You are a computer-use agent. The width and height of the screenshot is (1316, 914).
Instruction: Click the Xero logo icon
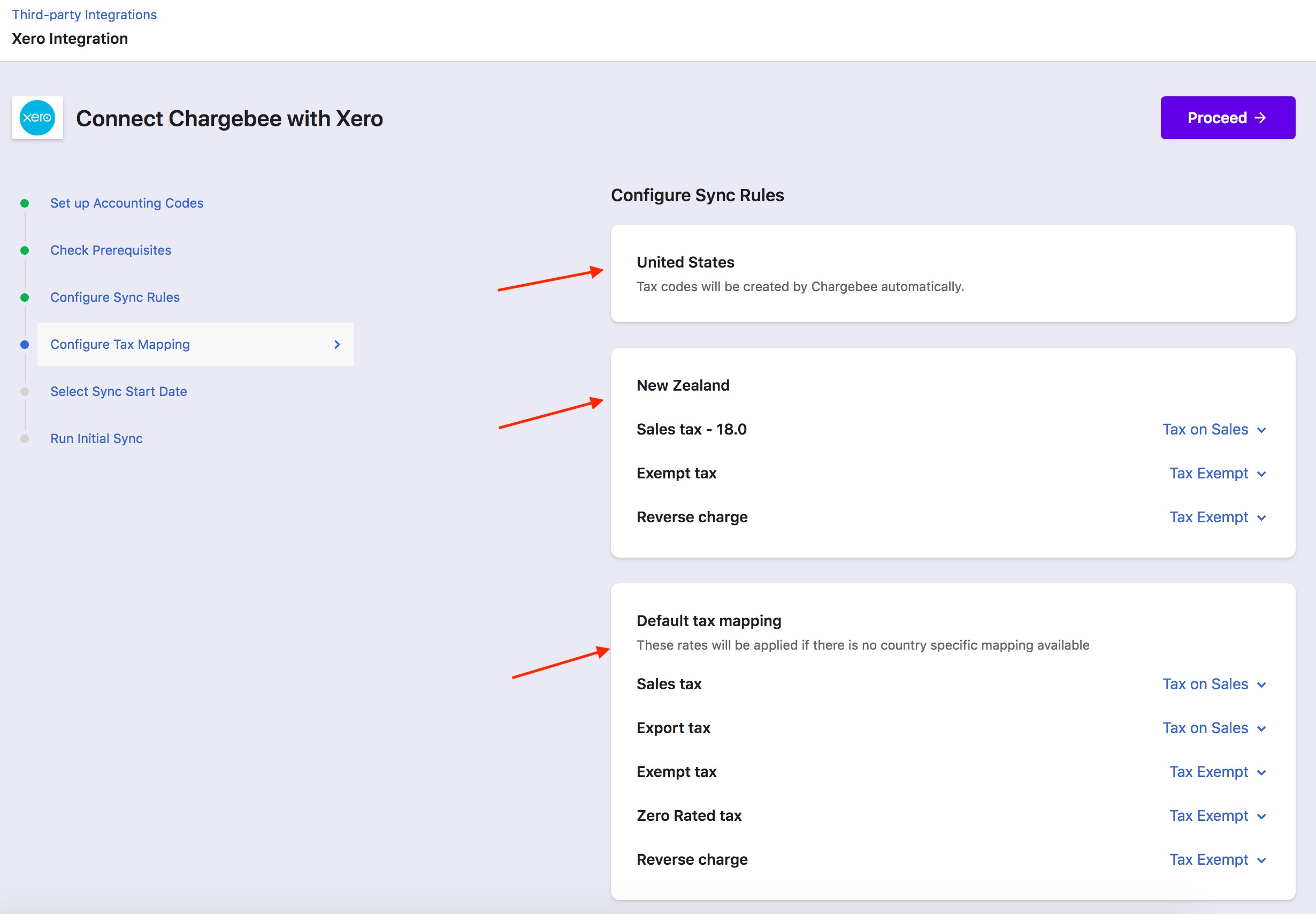tap(37, 118)
